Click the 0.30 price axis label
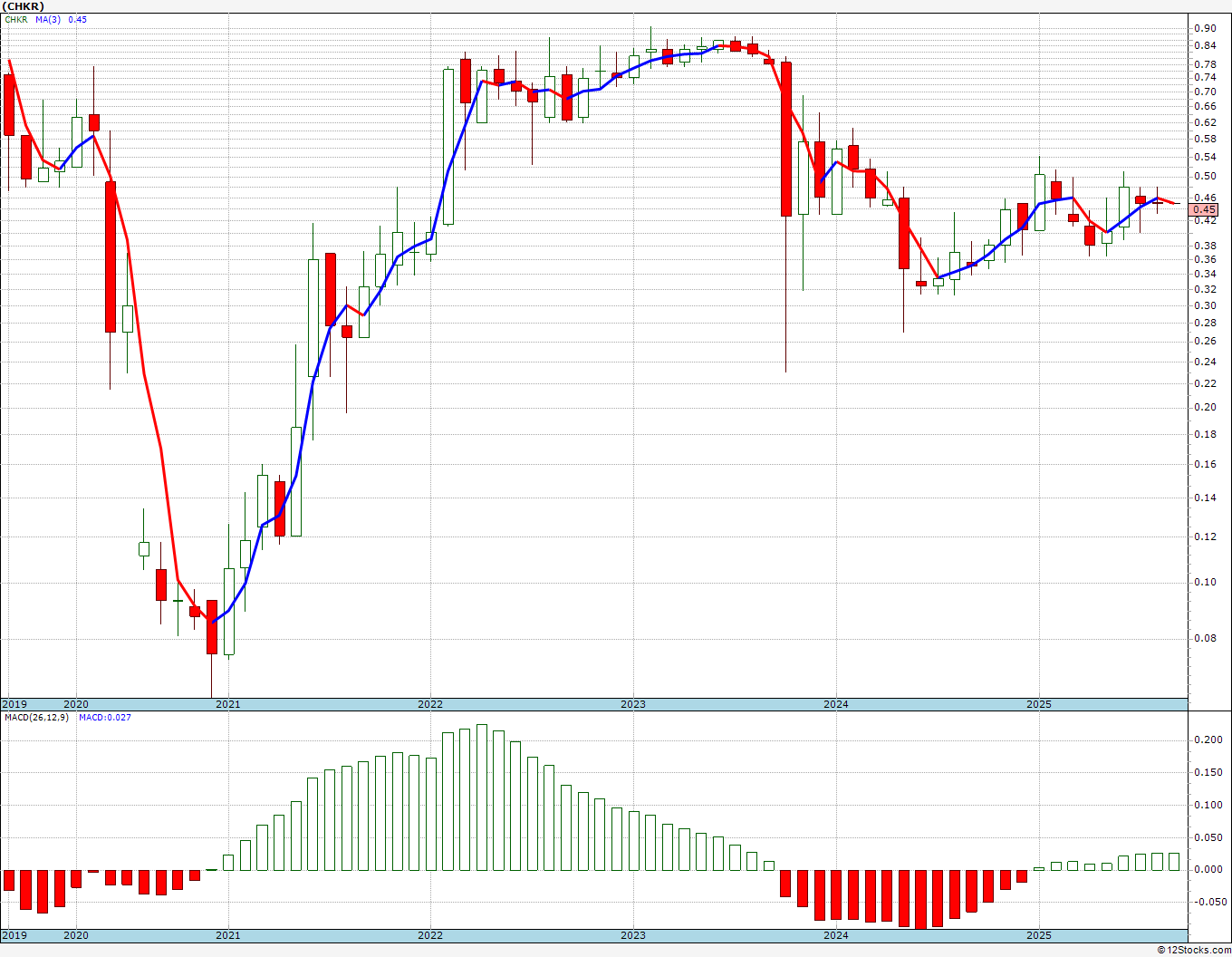1232x957 pixels. point(1205,305)
